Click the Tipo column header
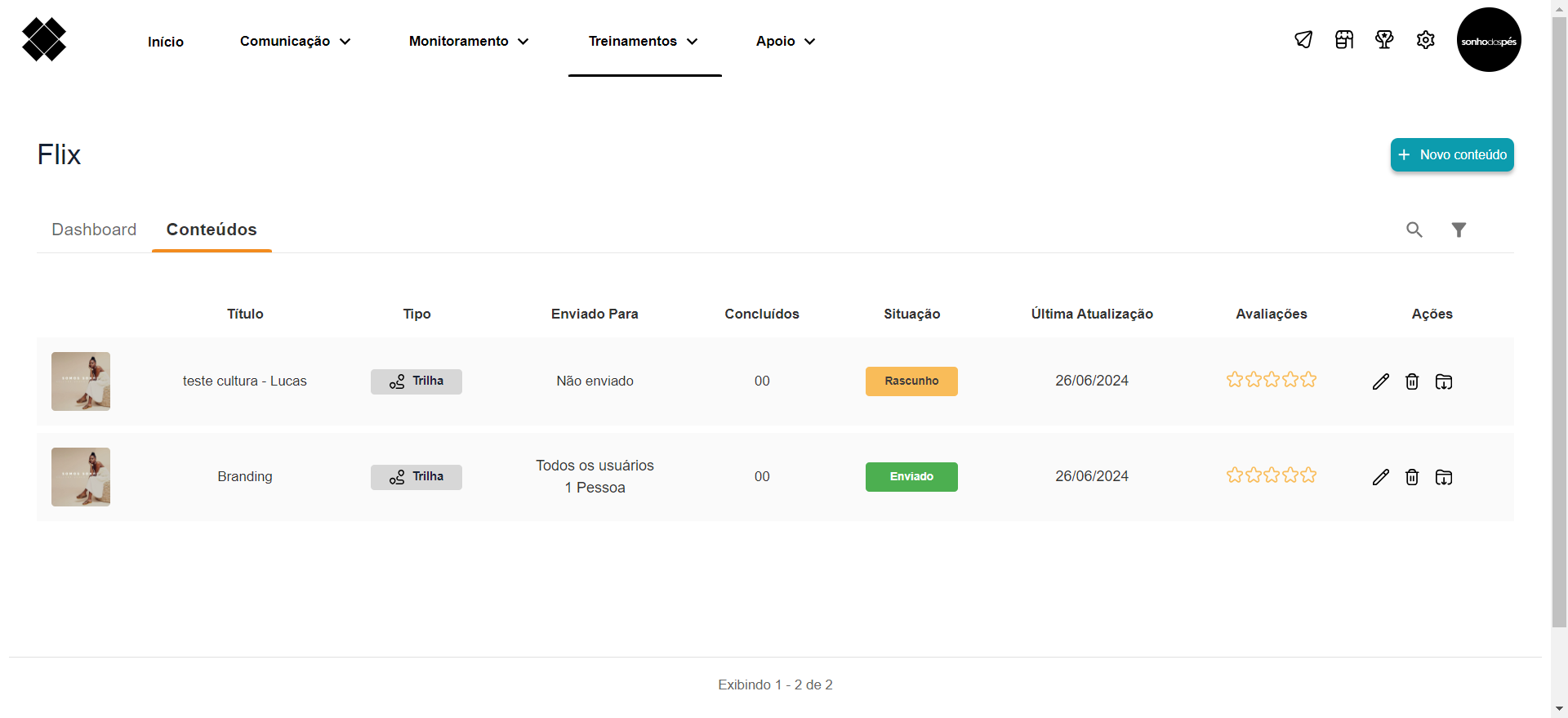 point(416,314)
